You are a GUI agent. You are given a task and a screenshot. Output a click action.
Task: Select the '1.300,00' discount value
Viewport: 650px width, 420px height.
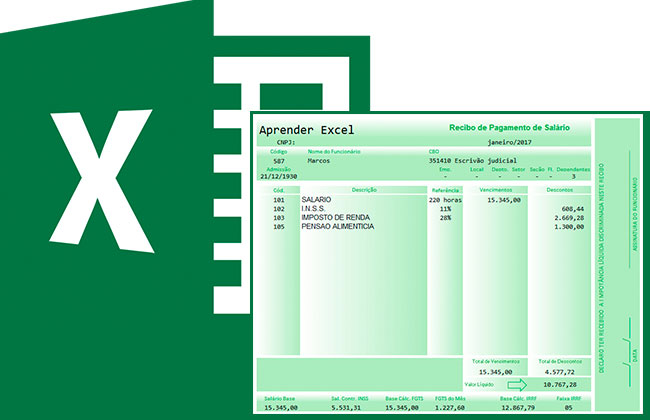pos(569,227)
